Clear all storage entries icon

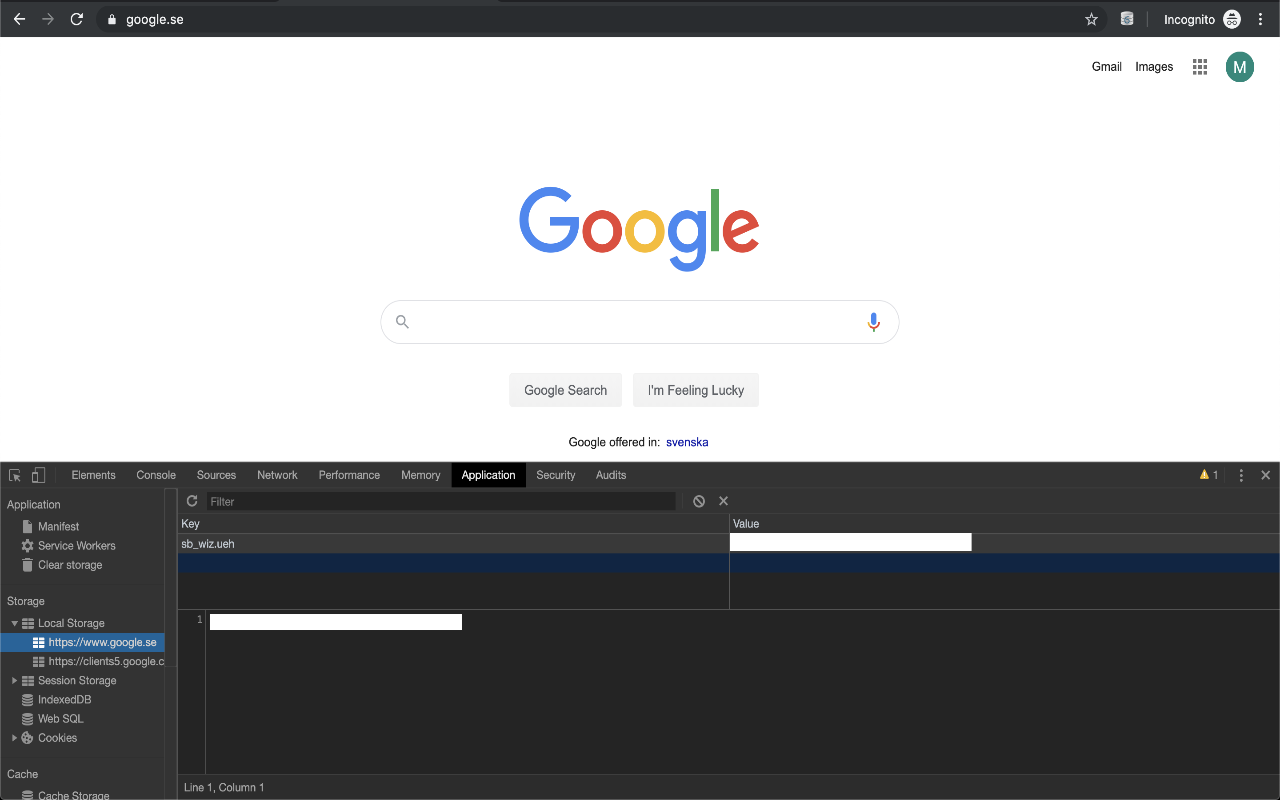pos(699,501)
